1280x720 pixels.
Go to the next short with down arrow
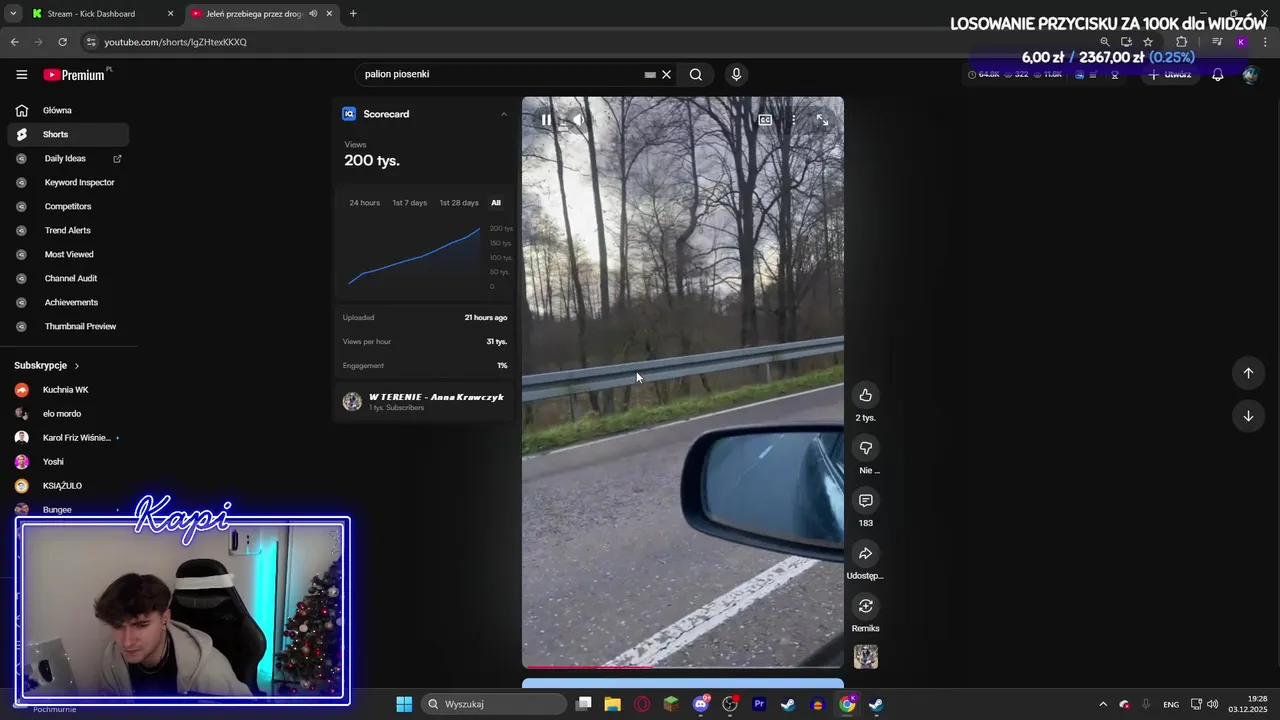(1248, 416)
